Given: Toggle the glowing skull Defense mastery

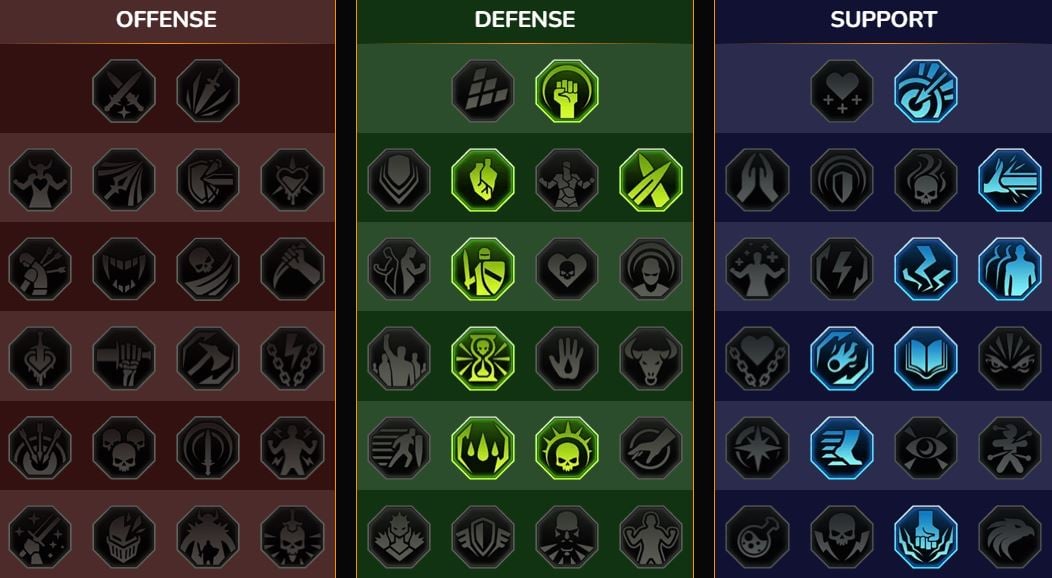Looking at the screenshot, I should pyautogui.click(x=567, y=447).
